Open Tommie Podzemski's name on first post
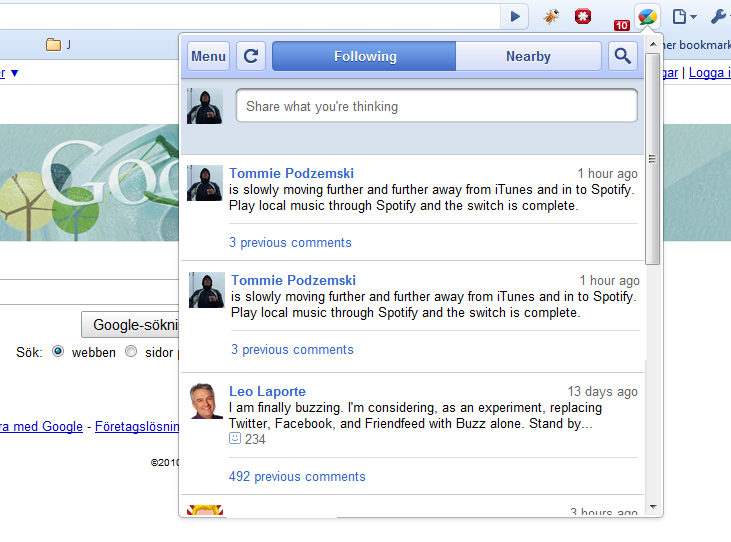This screenshot has width=731, height=542. (291, 173)
